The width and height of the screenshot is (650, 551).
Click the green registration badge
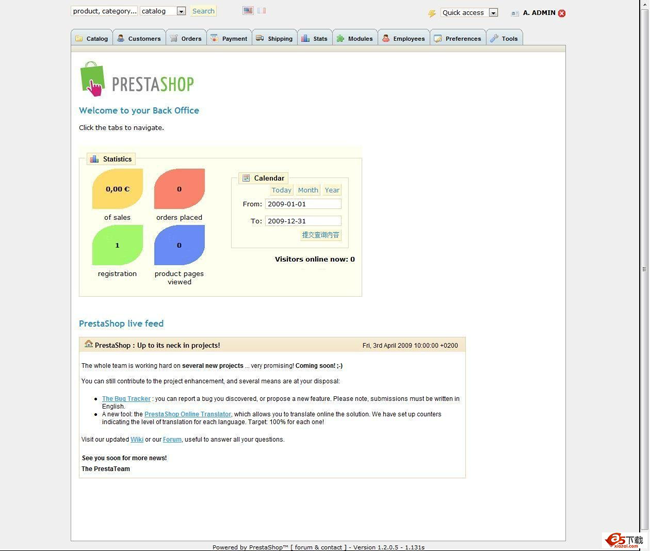pos(118,245)
